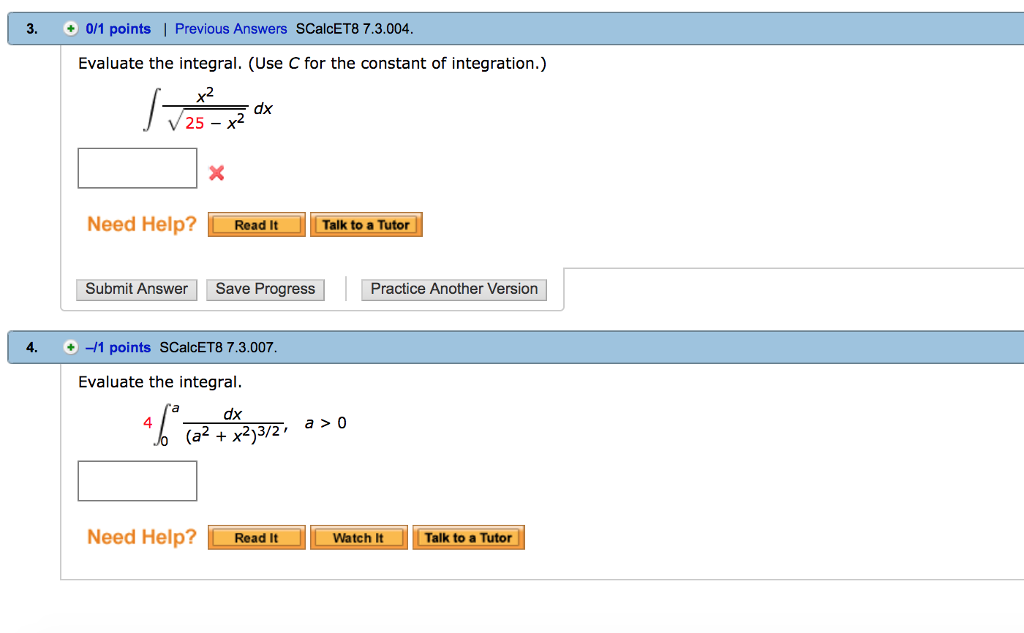1024x633 pixels.
Task: Open Watch It for question 4
Action: tap(358, 537)
